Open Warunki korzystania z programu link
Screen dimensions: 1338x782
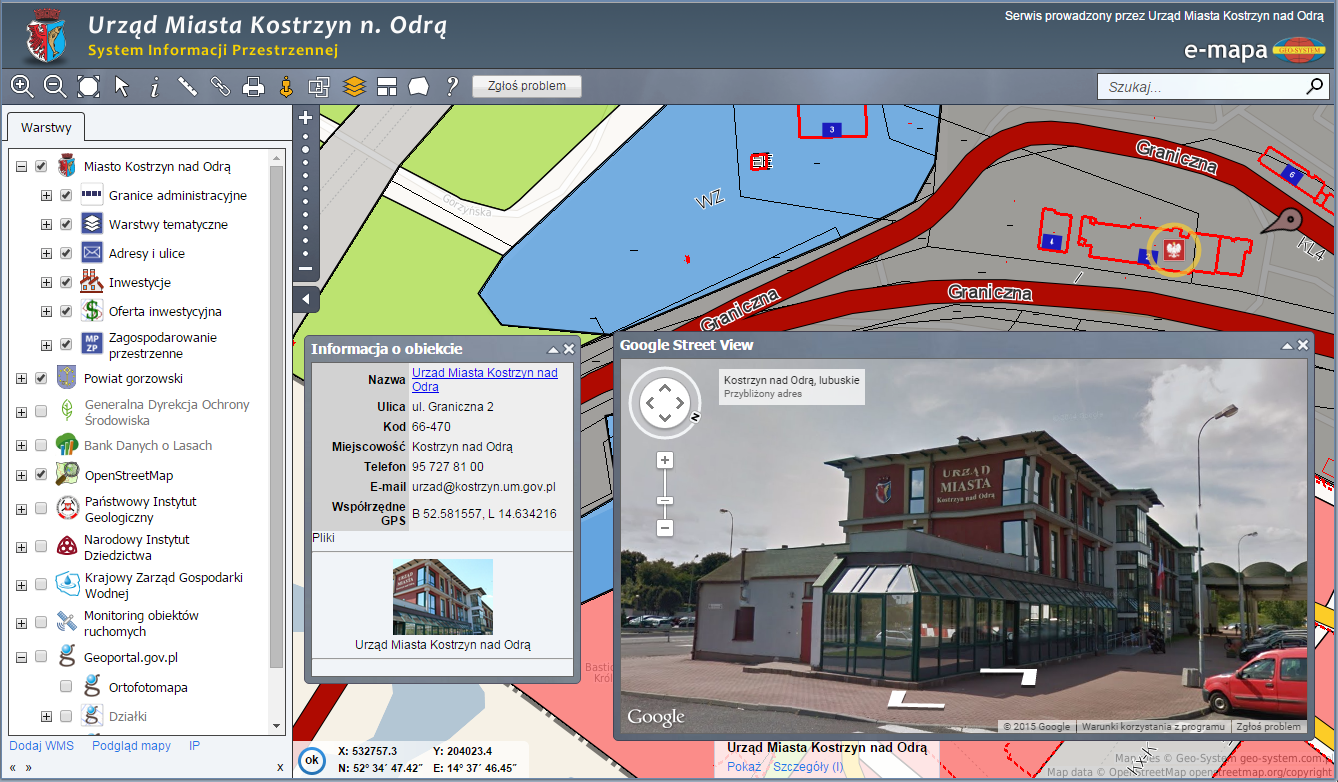(x=1153, y=727)
